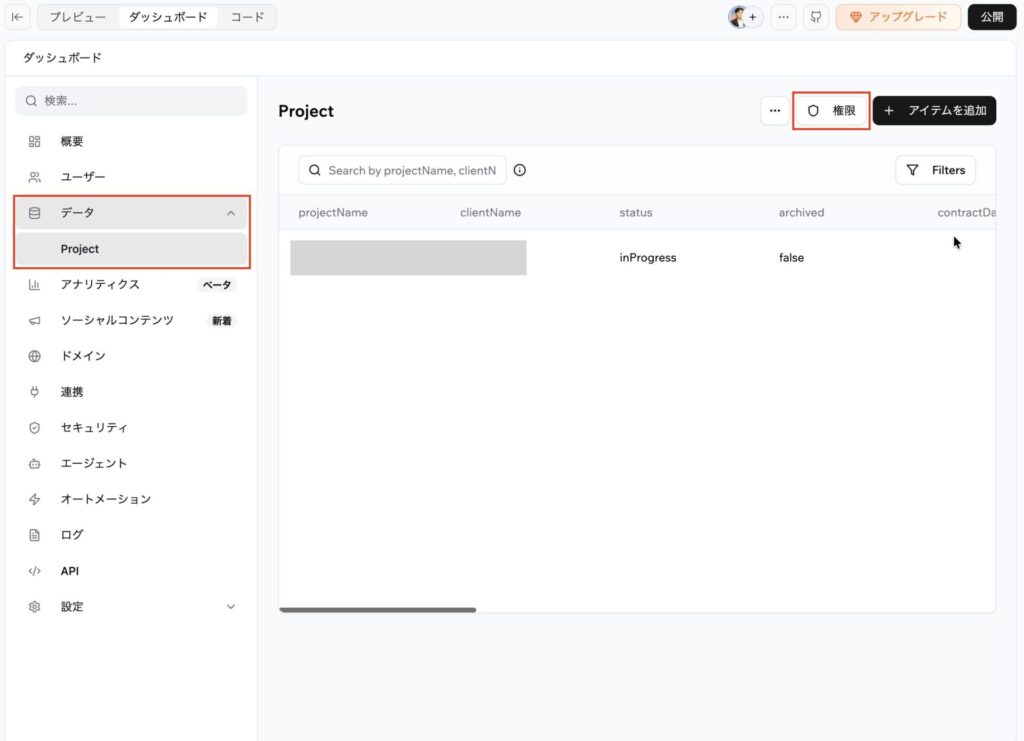The width and height of the screenshot is (1024, 741).
Task: Click the アイテムを追加 add item button
Action: (x=934, y=111)
